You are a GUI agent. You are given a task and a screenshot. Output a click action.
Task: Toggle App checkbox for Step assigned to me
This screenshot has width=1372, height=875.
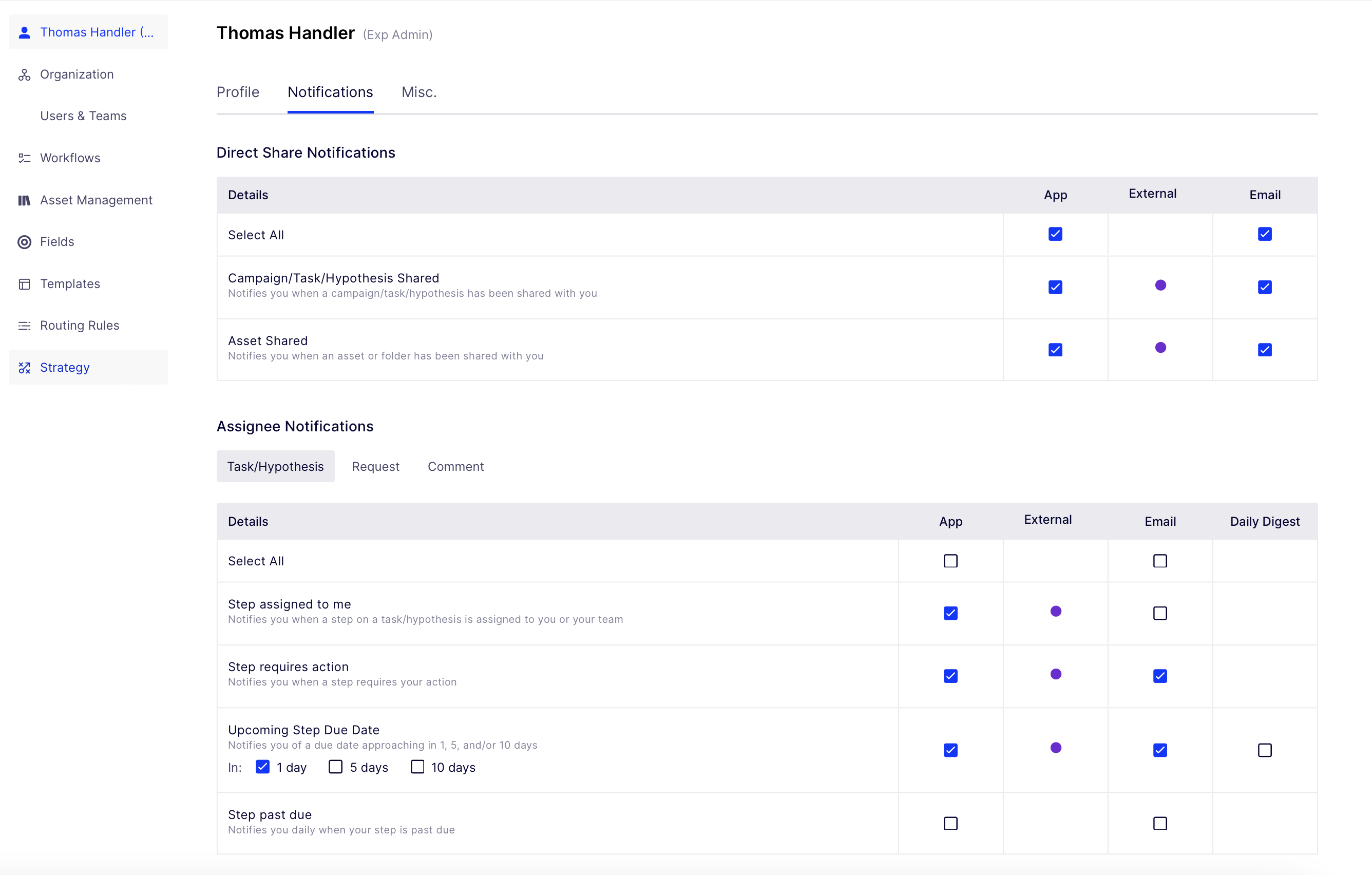[x=950, y=614]
